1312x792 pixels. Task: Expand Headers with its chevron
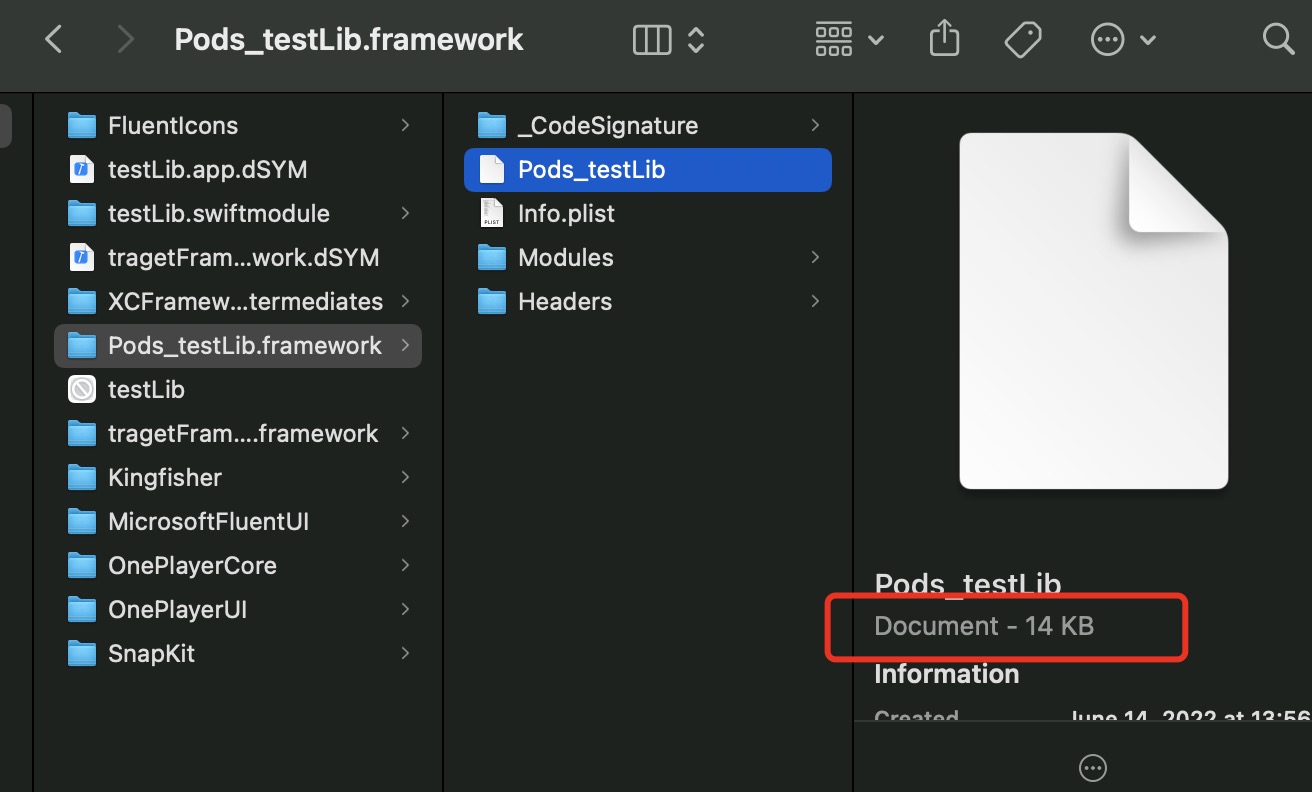815,301
